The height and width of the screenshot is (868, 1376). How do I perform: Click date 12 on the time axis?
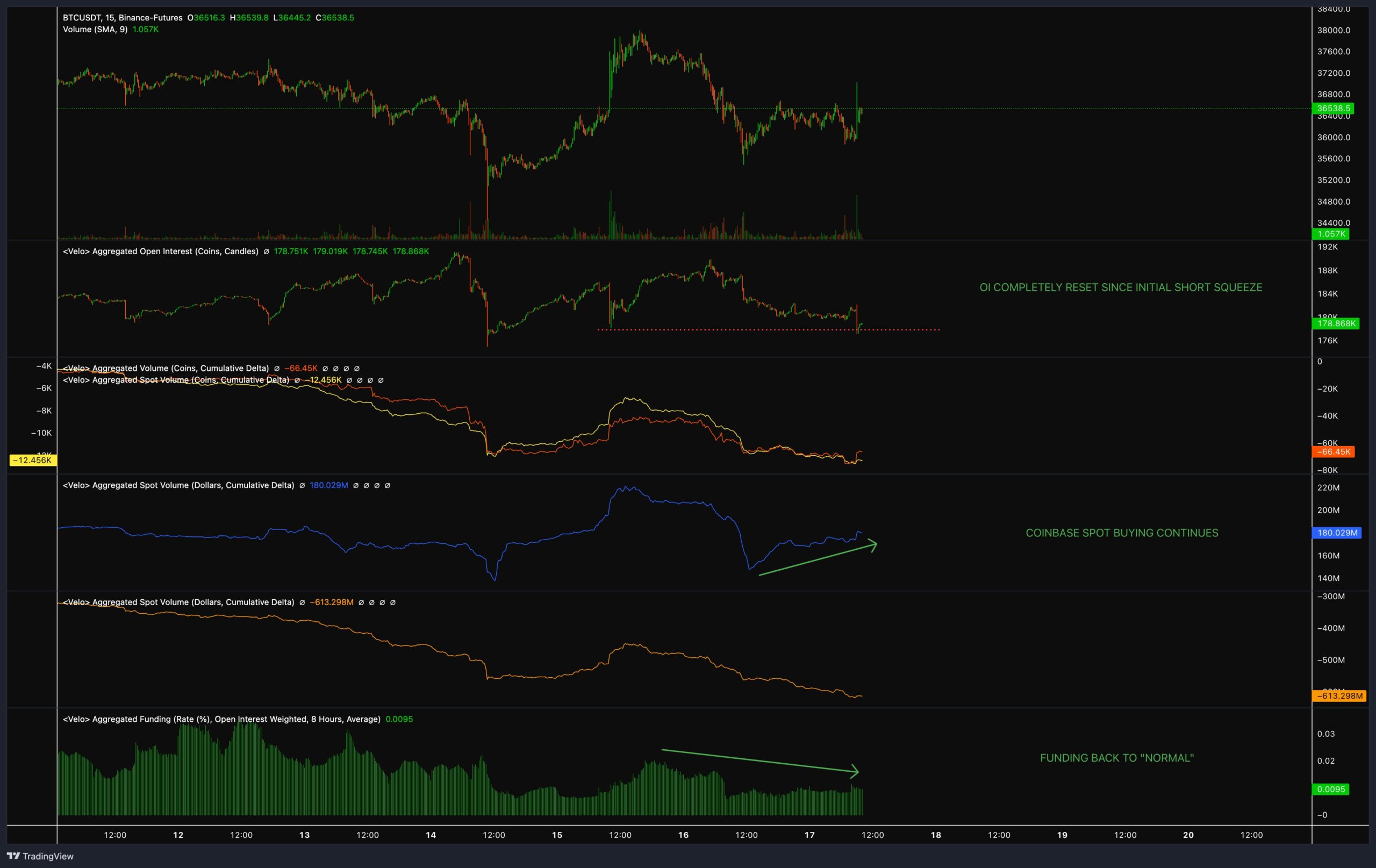click(x=178, y=835)
